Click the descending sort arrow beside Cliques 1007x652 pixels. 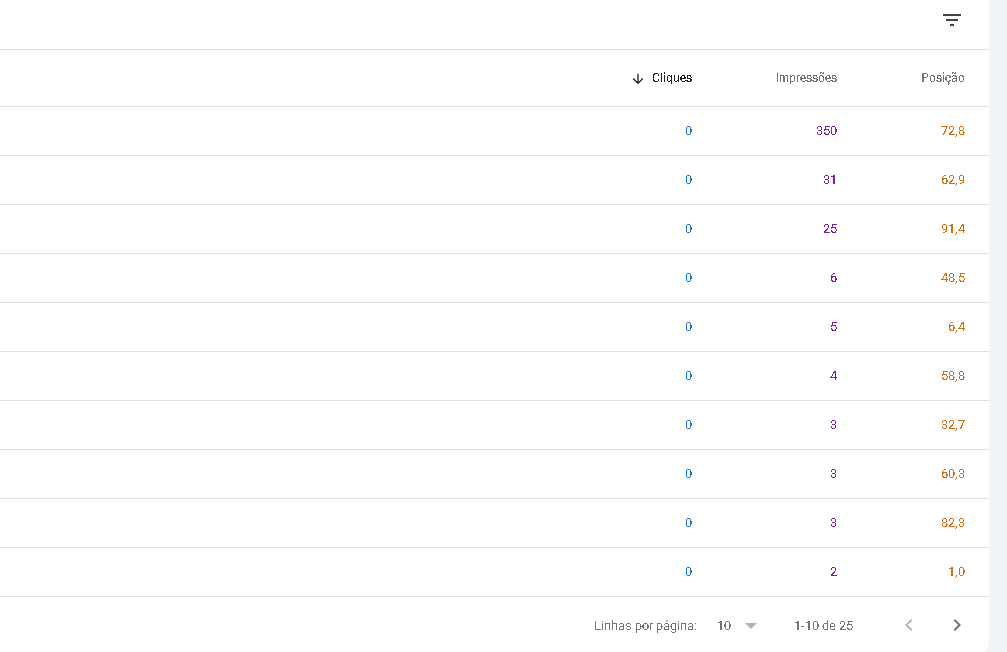click(x=637, y=77)
